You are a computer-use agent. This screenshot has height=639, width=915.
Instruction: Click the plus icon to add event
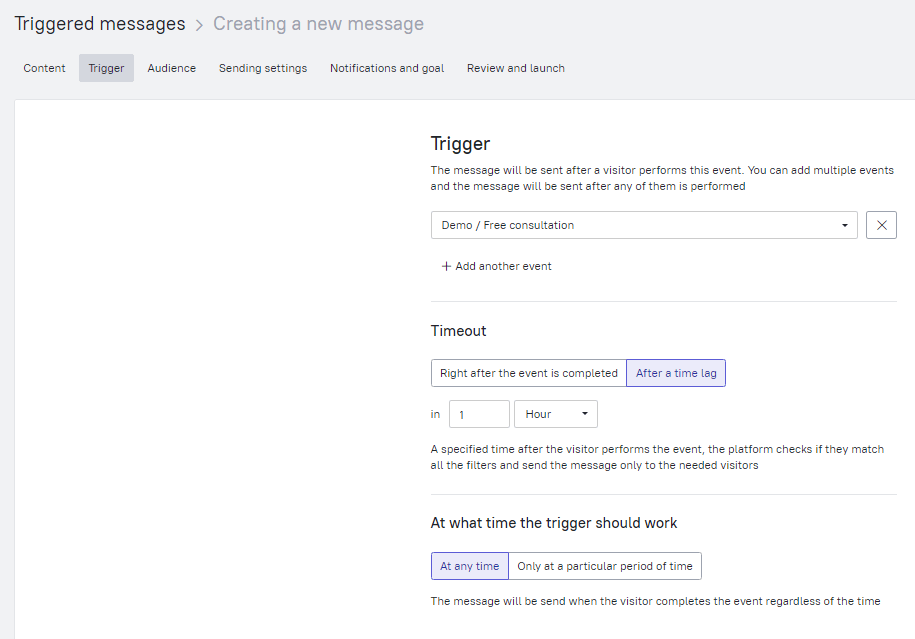(x=446, y=267)
